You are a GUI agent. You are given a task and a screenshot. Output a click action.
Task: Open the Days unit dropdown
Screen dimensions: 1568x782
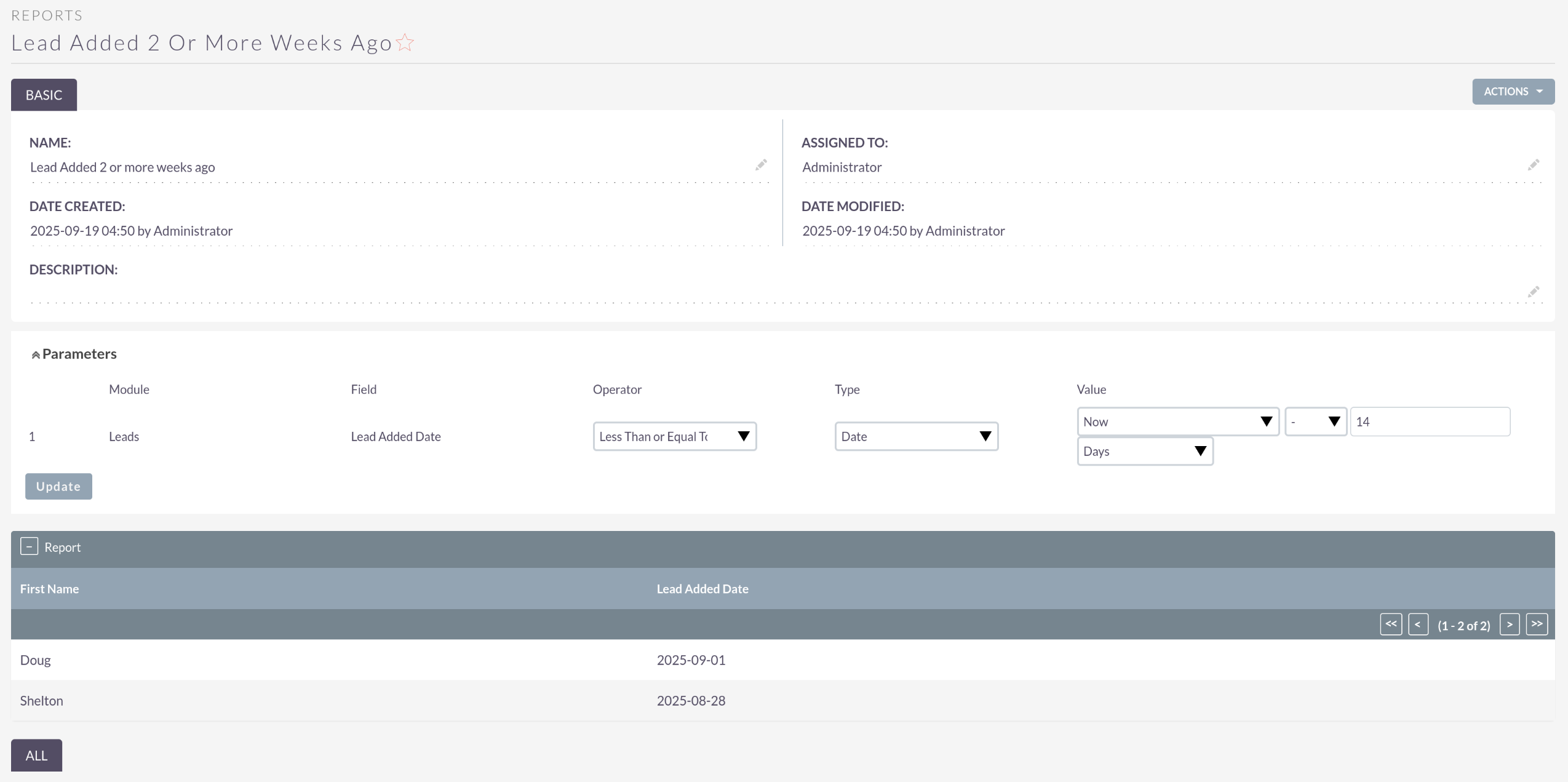(x=1144, y=451)
